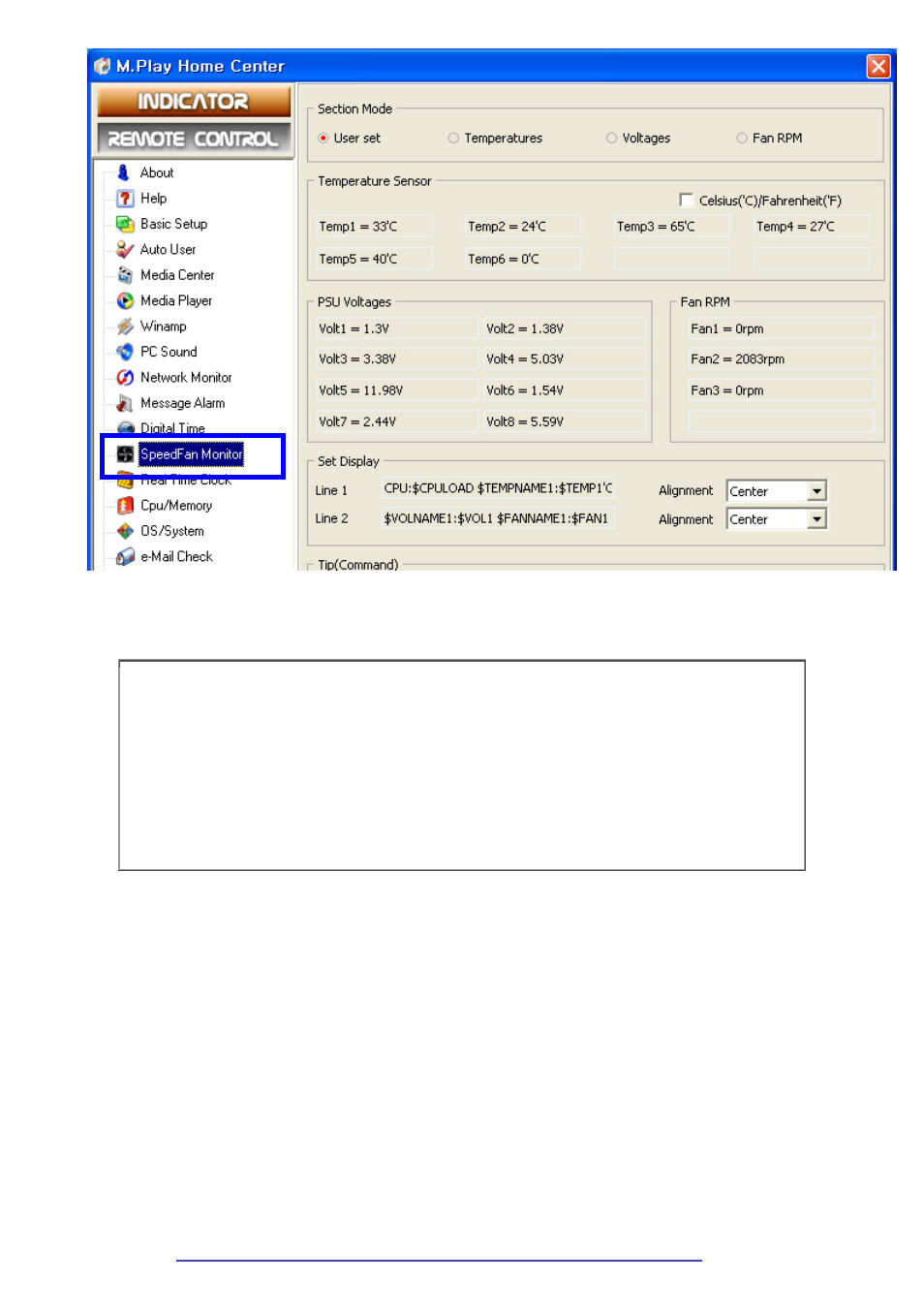Screen dimensions: 924x1308
Task: Select e-Mail Check in the sidebar
Action: pyautogui.click(x=176, y=557)
